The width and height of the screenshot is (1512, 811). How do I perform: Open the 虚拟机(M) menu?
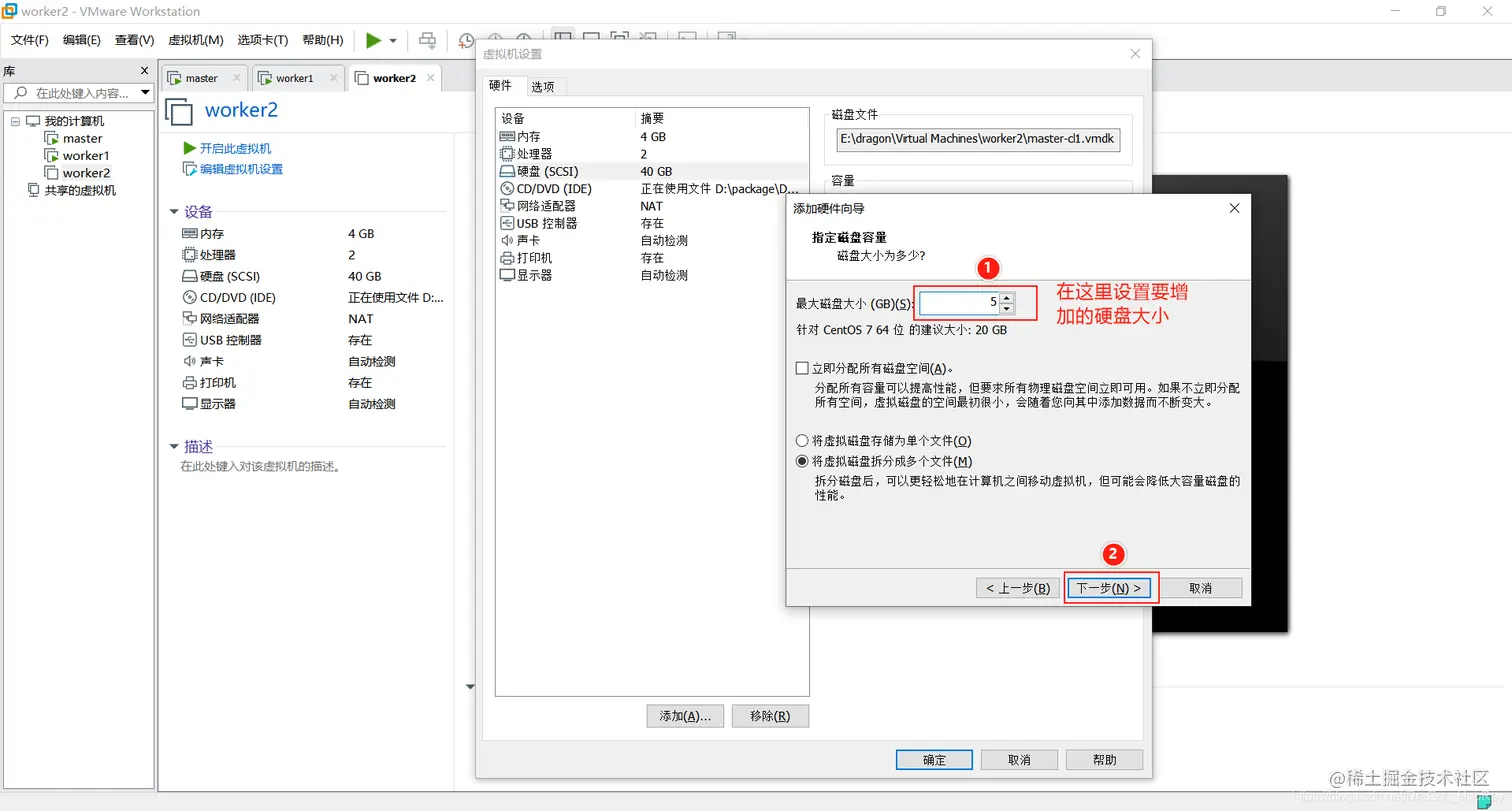196,40
